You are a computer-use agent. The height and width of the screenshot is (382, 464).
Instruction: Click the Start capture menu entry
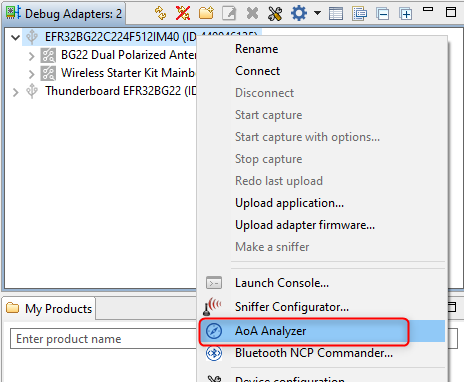click(268, 115)
